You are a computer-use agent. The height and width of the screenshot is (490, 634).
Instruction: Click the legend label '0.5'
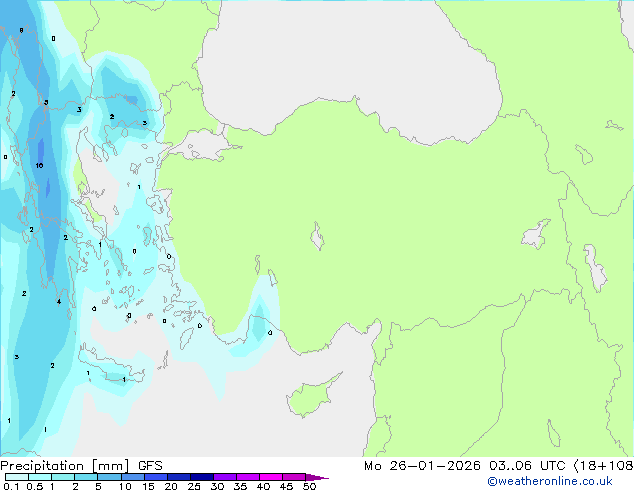(x=35, y=486)
